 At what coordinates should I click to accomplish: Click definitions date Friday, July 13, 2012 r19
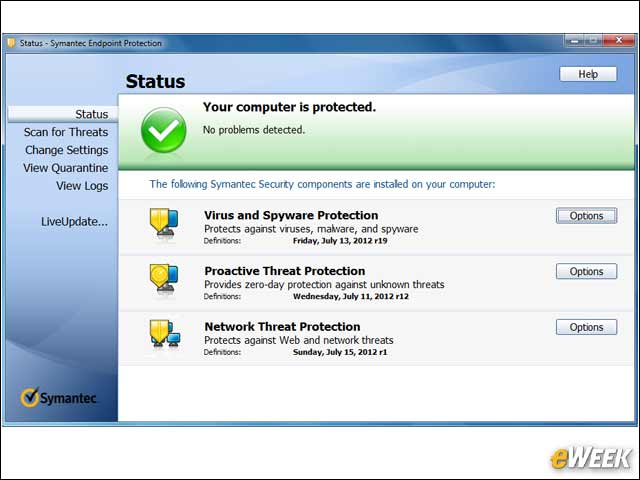(x=340, y=241)
